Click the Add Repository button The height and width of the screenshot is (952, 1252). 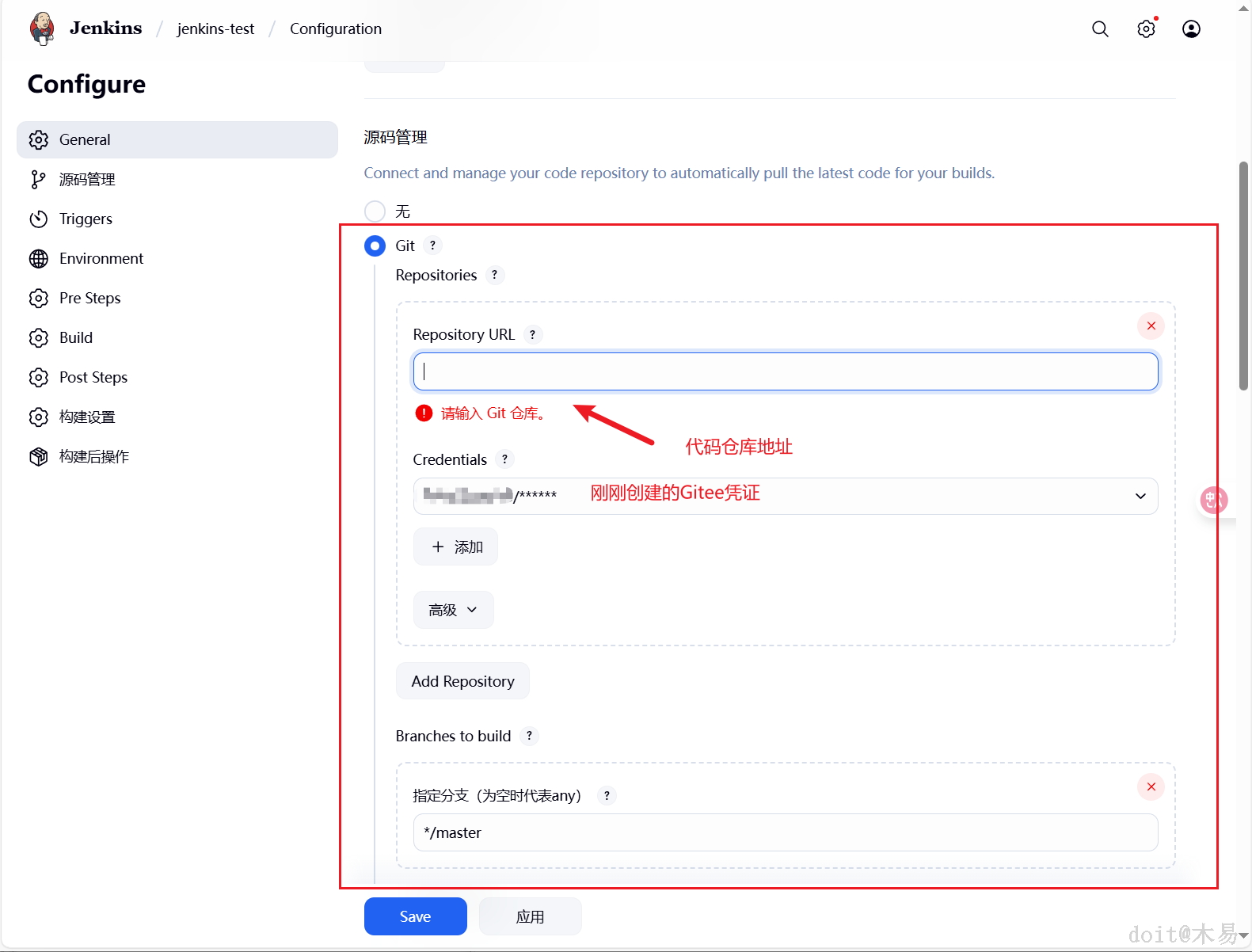click(462, 681)
